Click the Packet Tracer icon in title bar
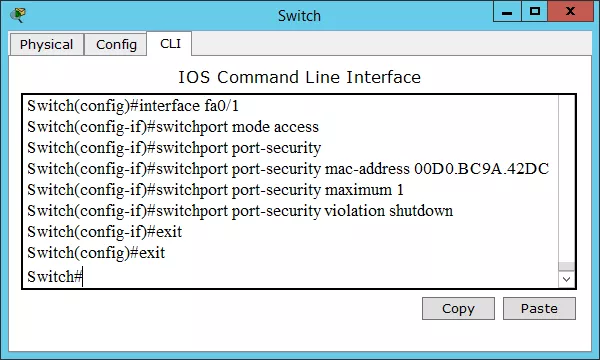 [18, 15]
